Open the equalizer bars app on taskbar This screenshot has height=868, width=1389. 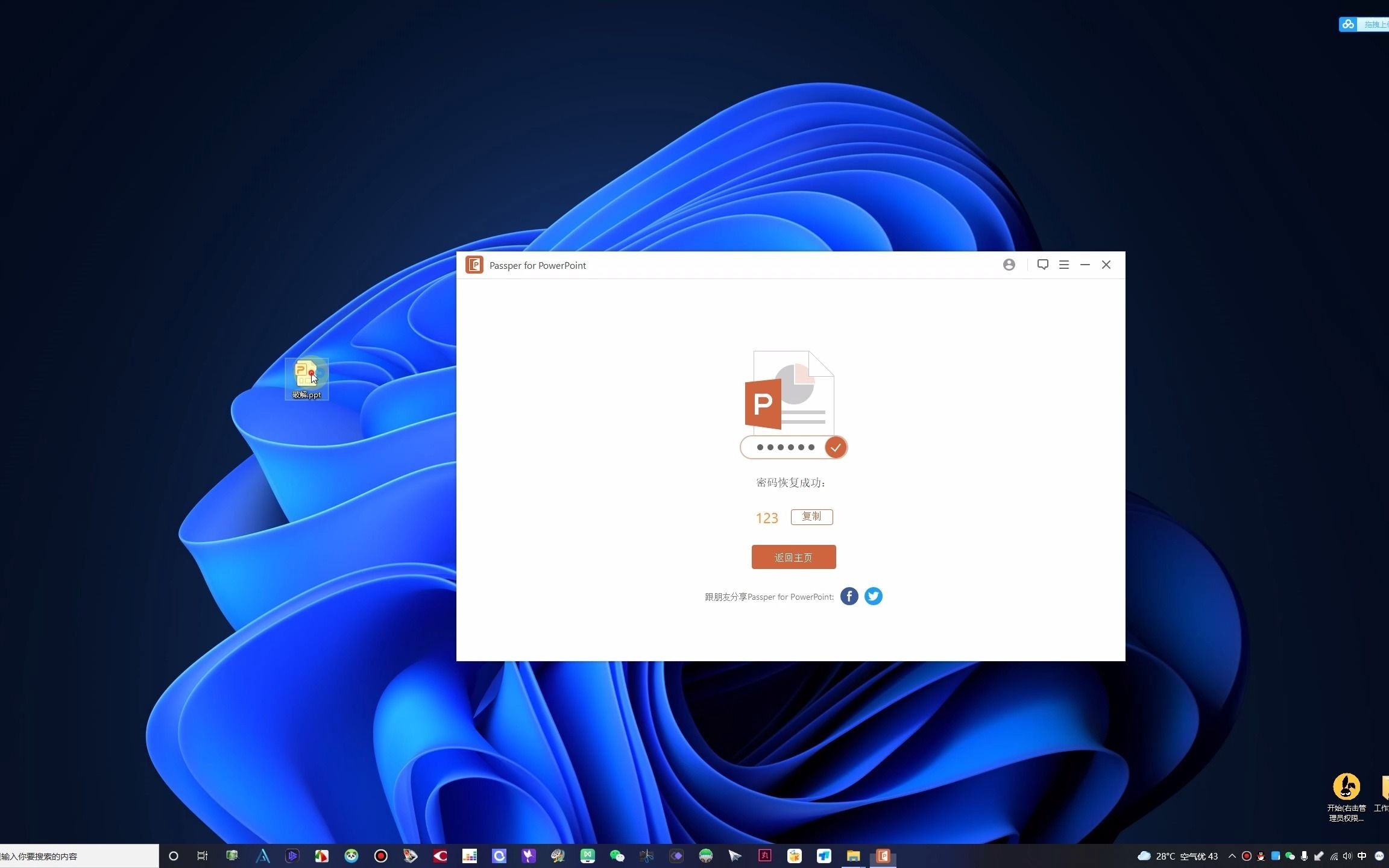click(x=469, y=856)
